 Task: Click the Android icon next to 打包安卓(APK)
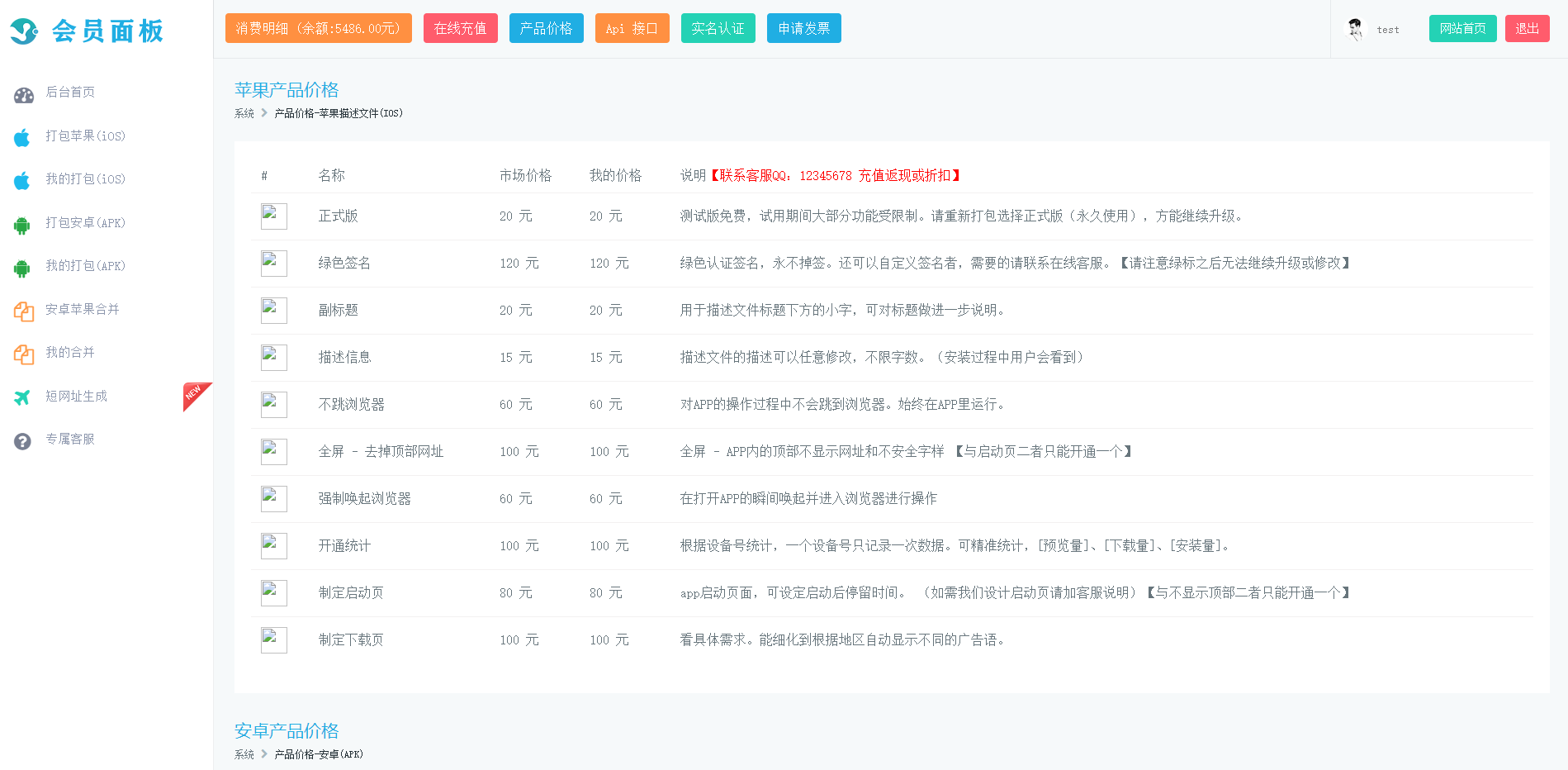click(x=22, y=225)
